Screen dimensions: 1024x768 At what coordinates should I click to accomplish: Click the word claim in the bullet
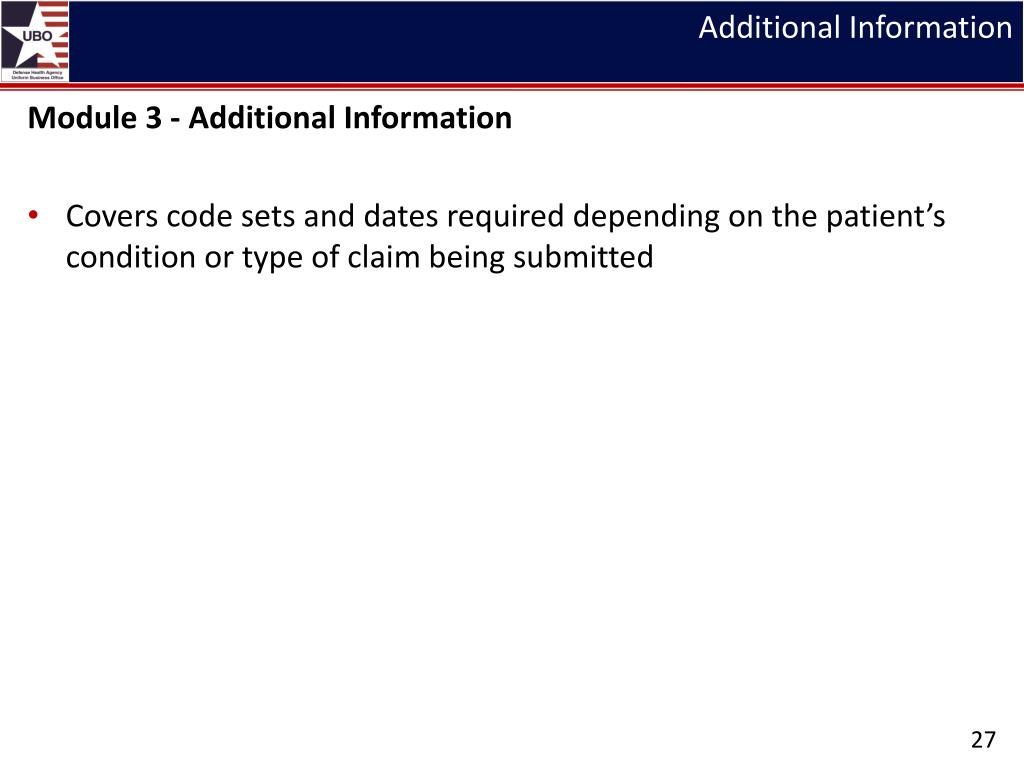point(383,257)
